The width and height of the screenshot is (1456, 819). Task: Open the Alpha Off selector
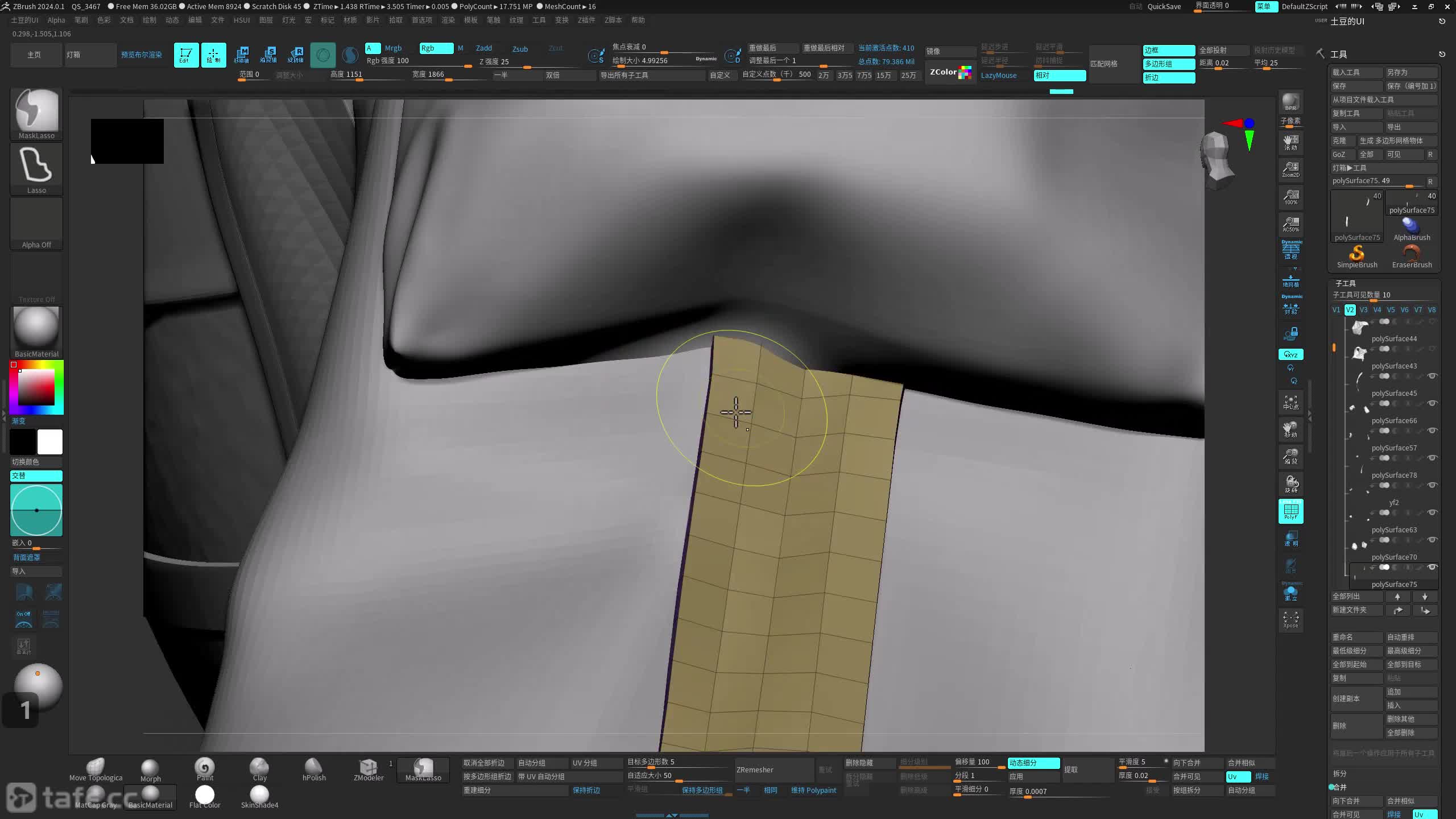click(36, 223)
